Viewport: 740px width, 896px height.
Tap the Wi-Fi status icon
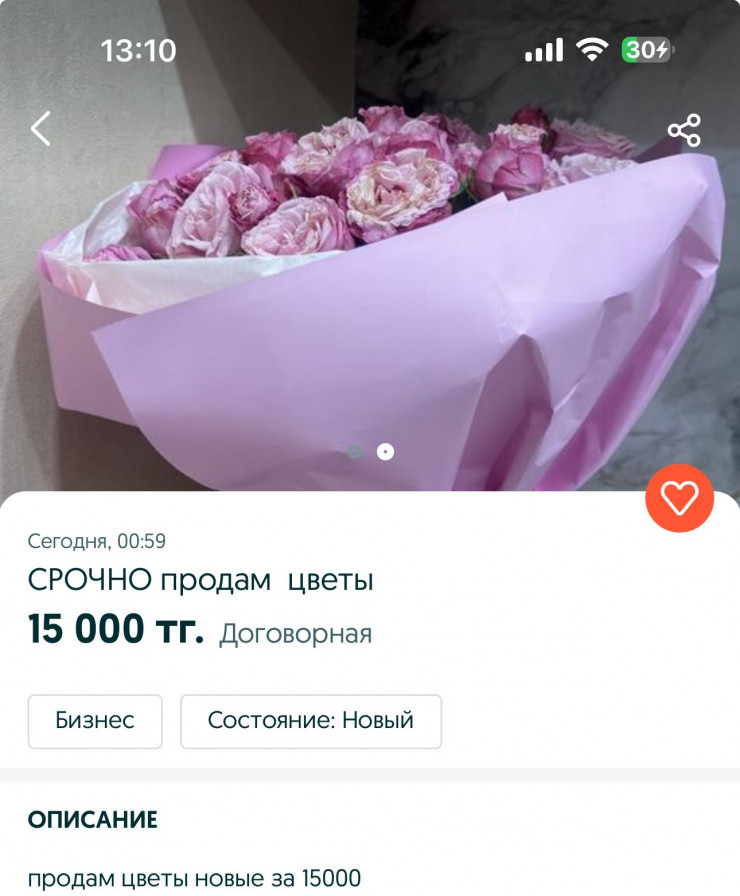tap(592, 50)
